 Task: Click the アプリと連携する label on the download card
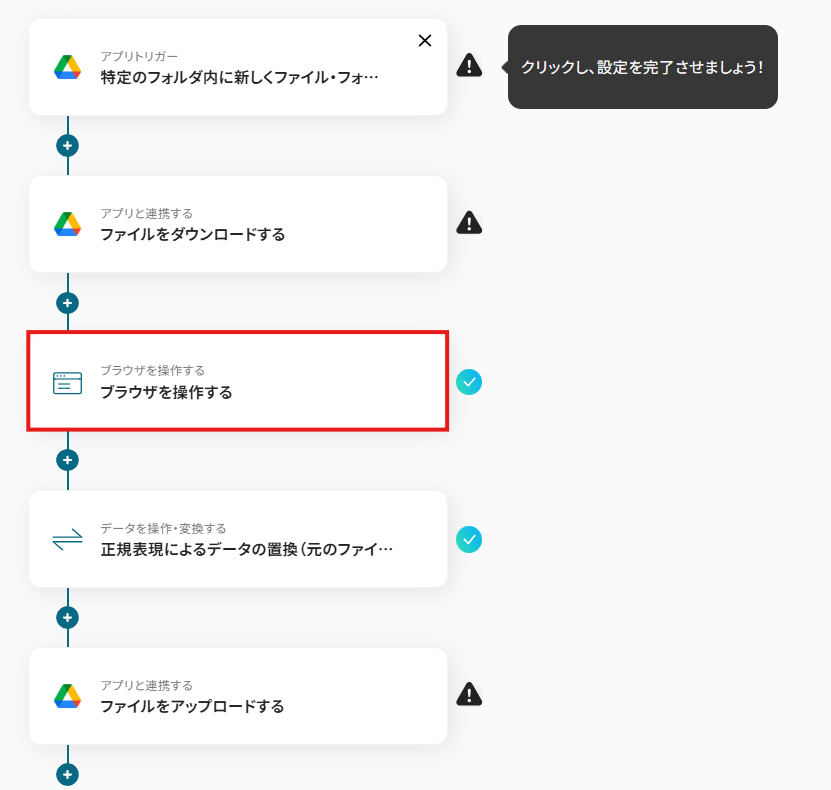point(146,214)
